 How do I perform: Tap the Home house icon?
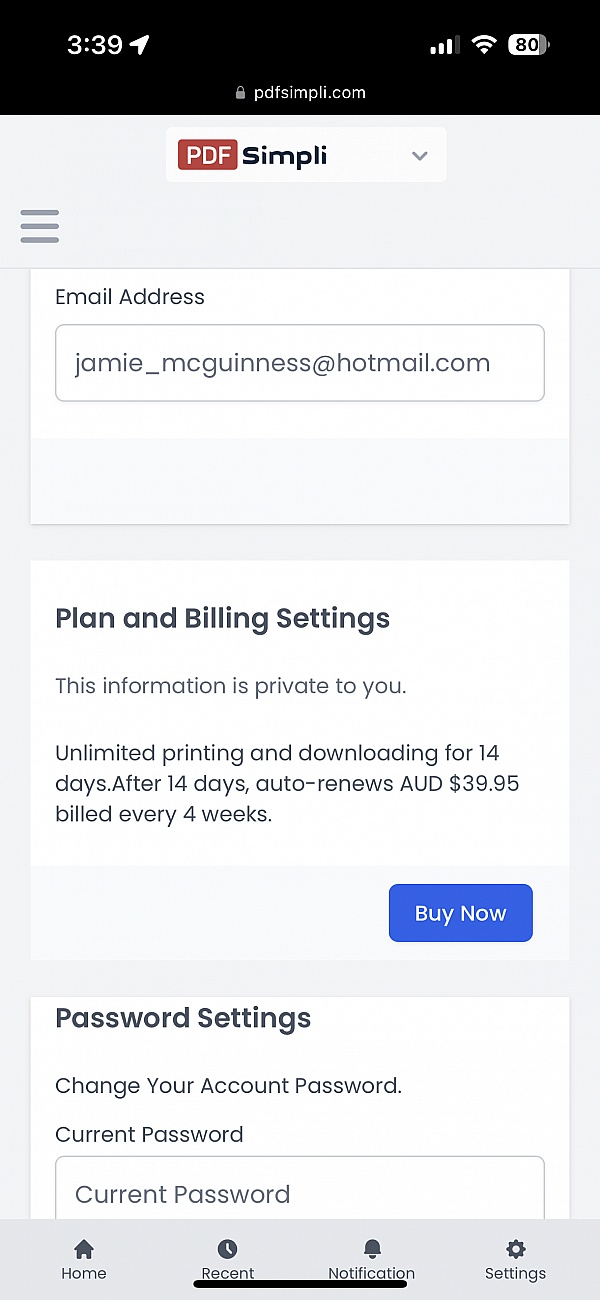[84, 1249]
